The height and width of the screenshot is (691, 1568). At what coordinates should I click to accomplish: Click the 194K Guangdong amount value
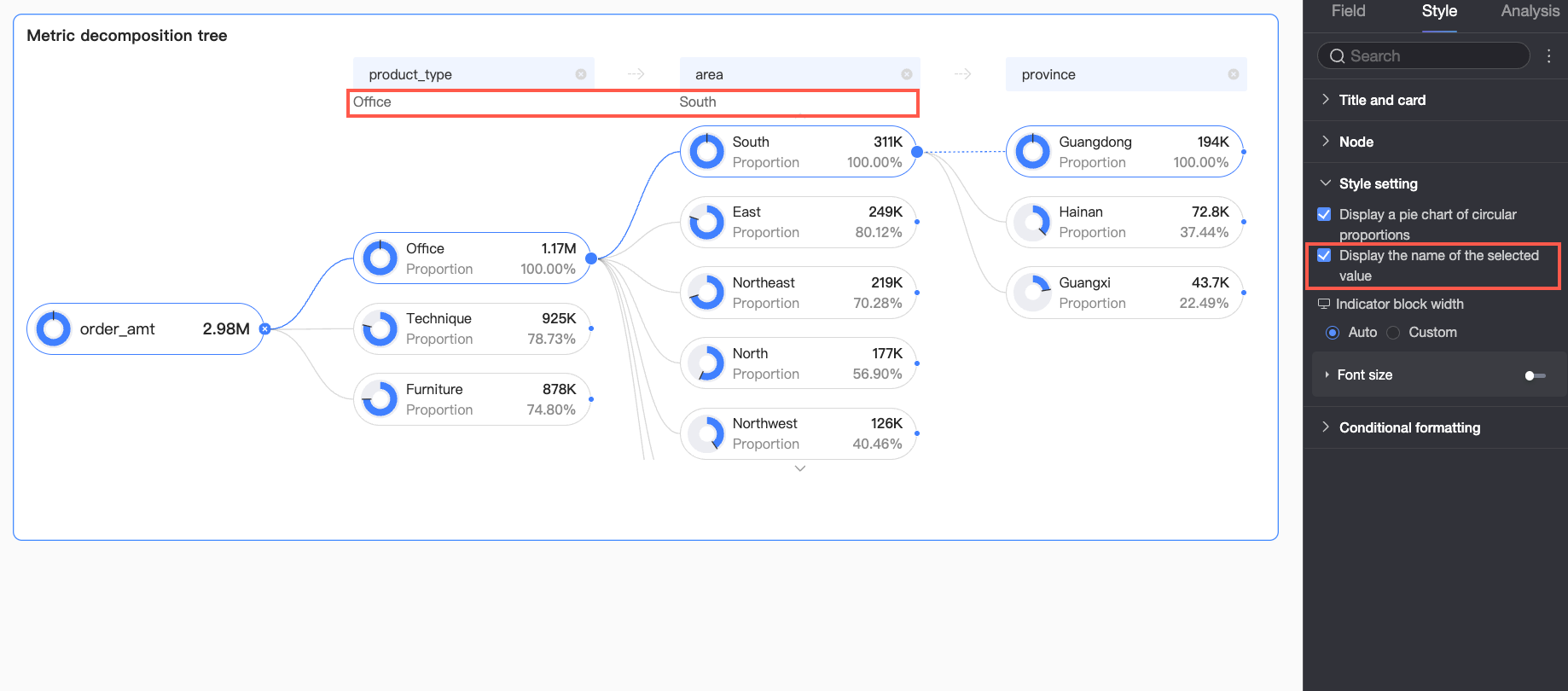[1213, 142]
